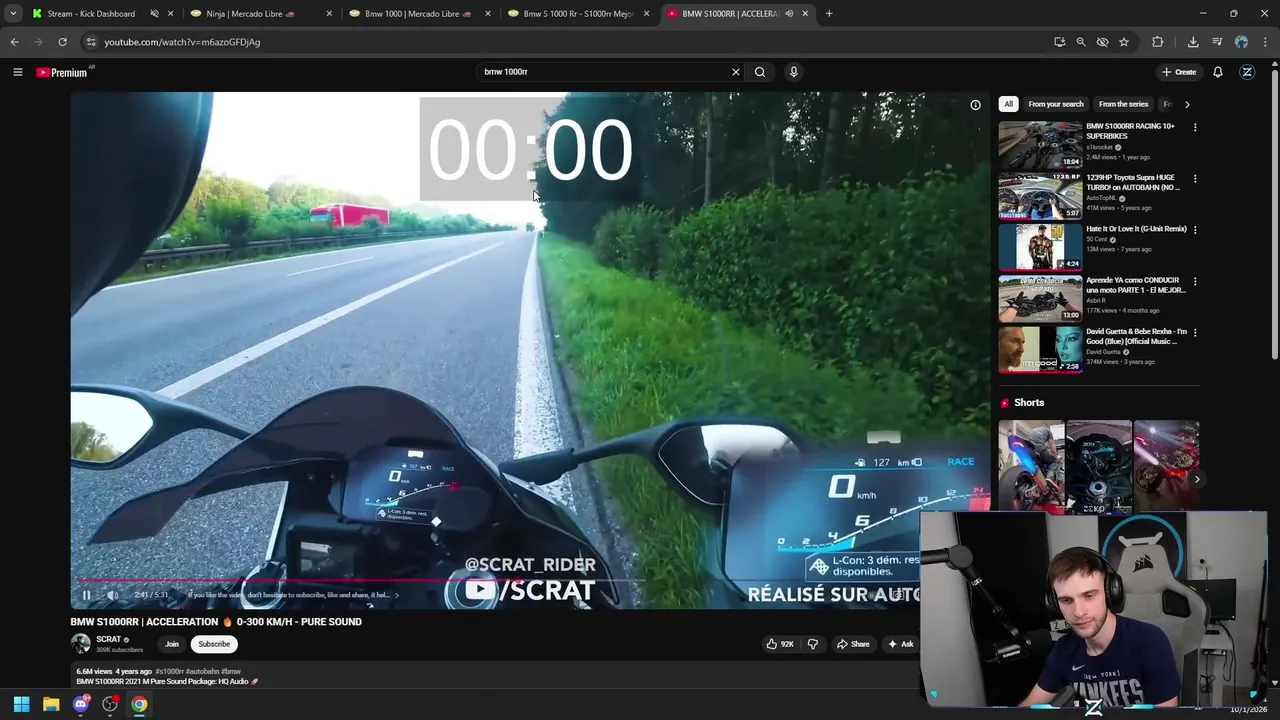Bookmark this page with star icon

pos(1124,42)
